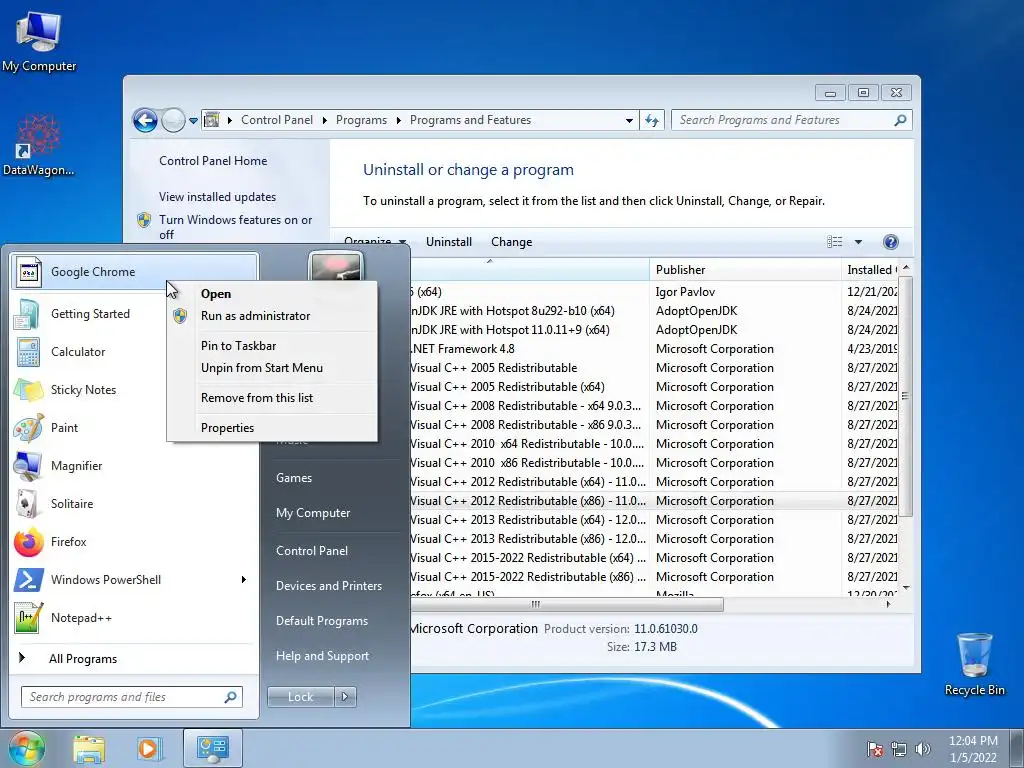The width and height of the screenshot is (1024, 768).
Task: Open the view options dropdown arrow
Action: pos(858,242)
